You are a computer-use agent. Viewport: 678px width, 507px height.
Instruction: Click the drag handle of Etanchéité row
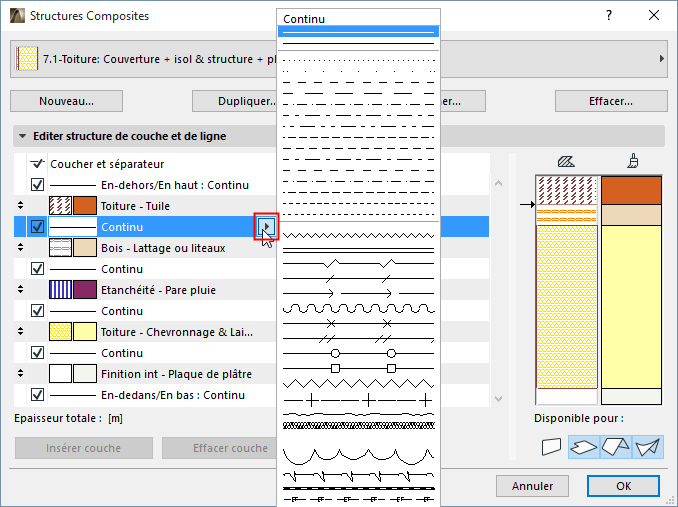point(20,289)
